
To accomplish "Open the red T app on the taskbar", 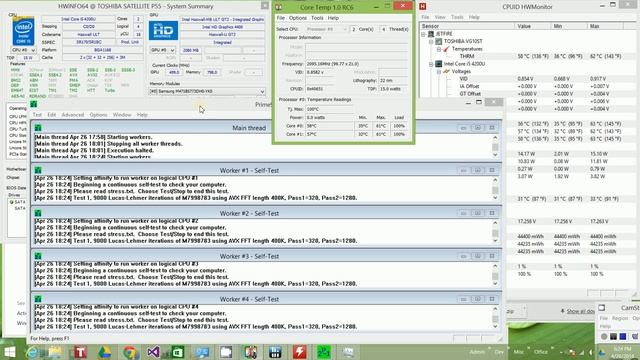I will coord(80,352).
